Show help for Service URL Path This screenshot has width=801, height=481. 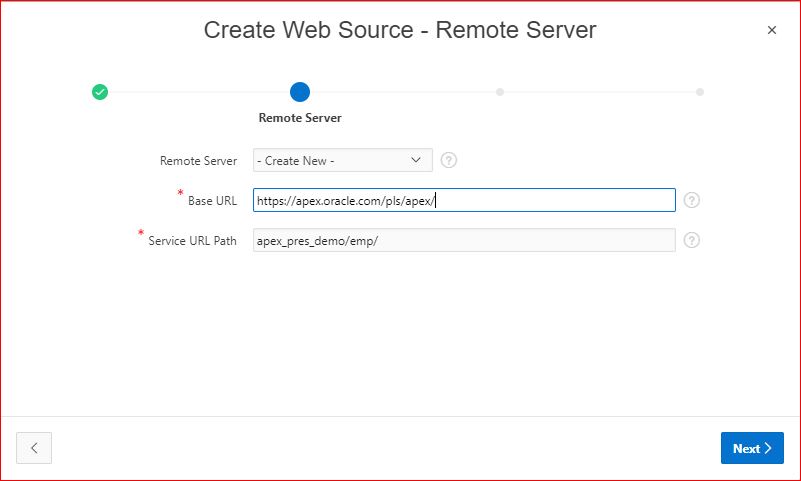[692, 240]
